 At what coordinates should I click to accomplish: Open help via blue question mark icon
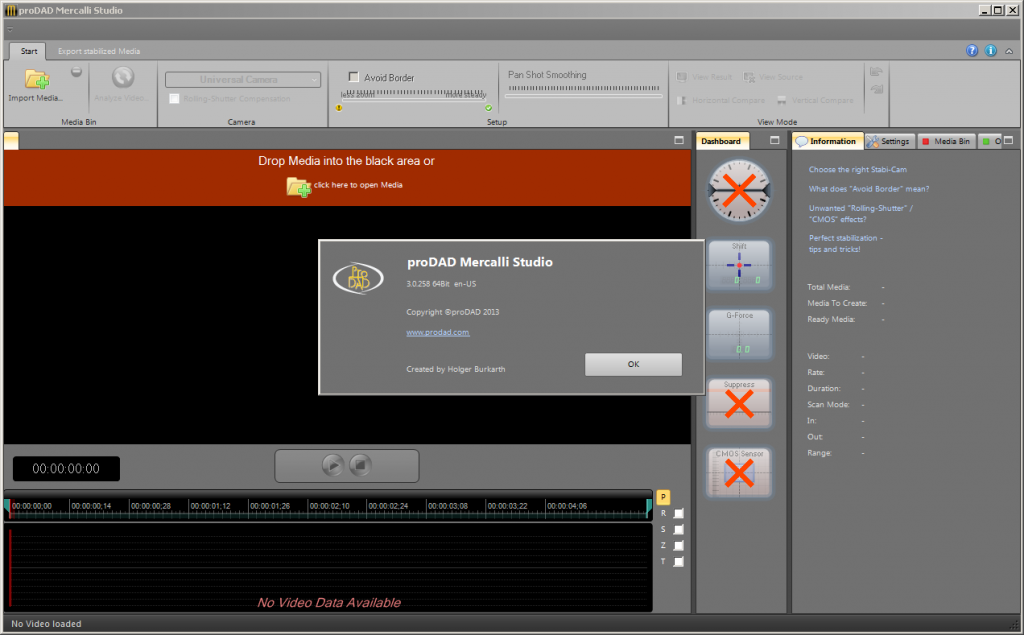[972, 50]
